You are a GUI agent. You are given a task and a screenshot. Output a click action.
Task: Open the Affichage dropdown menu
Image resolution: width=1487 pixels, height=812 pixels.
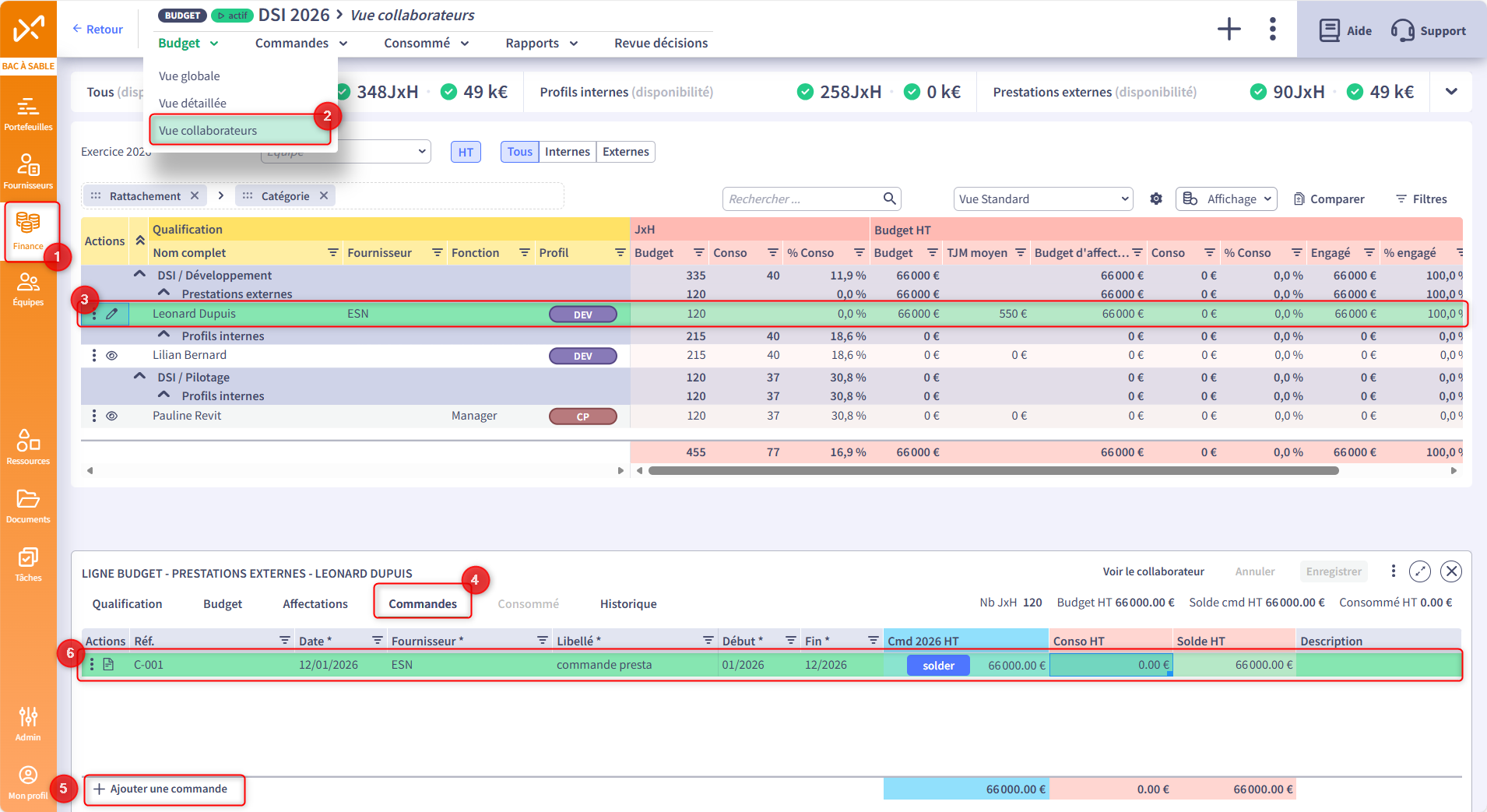1226,199
